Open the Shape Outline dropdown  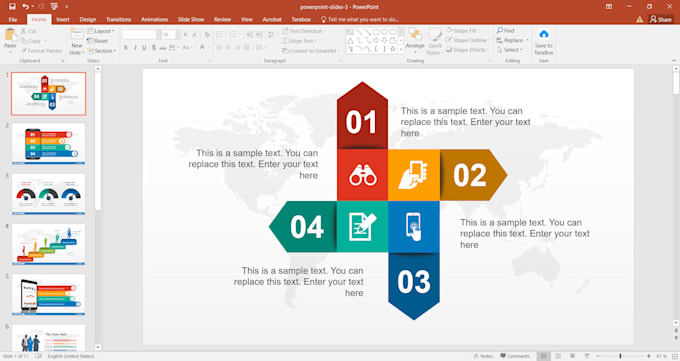click(468, 40)
